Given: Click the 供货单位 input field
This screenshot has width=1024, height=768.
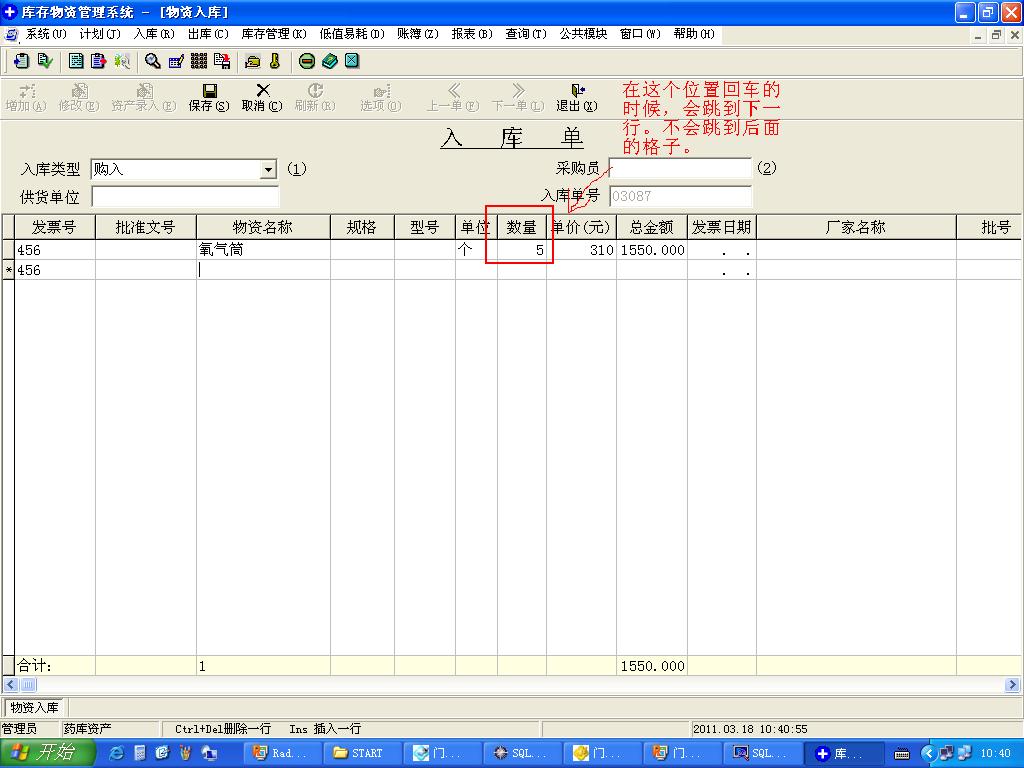Looking at the screenshot, I should coord(185,197).
